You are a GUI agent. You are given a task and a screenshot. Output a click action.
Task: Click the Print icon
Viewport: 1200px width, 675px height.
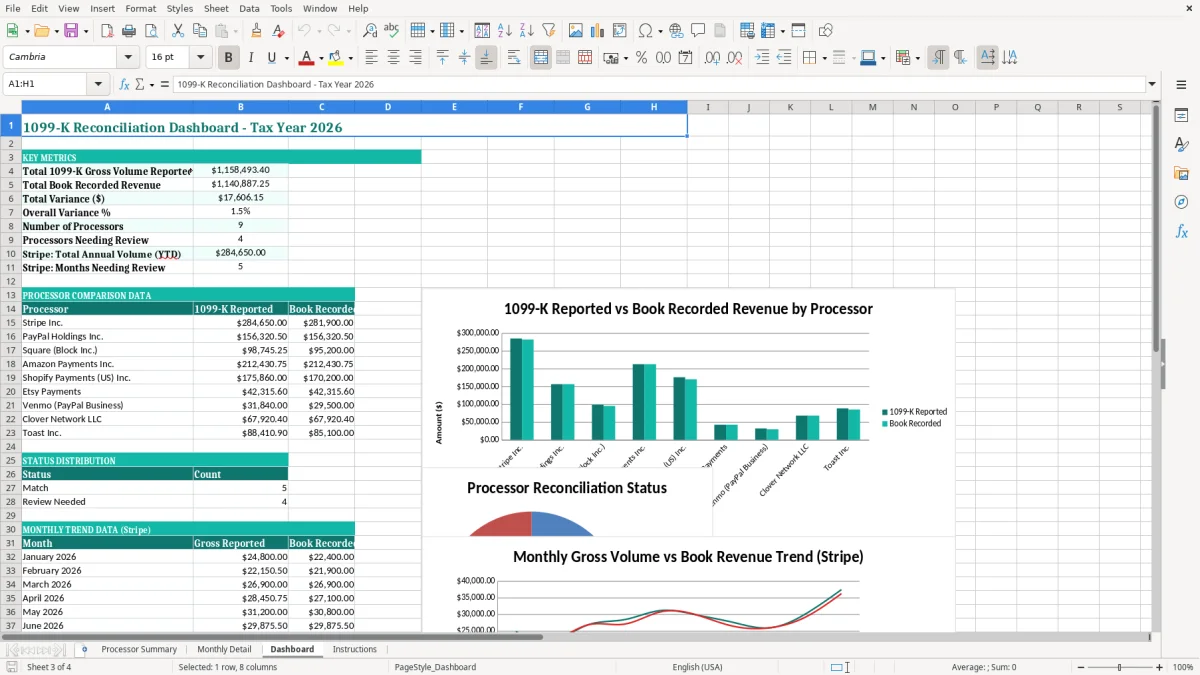(x=128, y=31)
